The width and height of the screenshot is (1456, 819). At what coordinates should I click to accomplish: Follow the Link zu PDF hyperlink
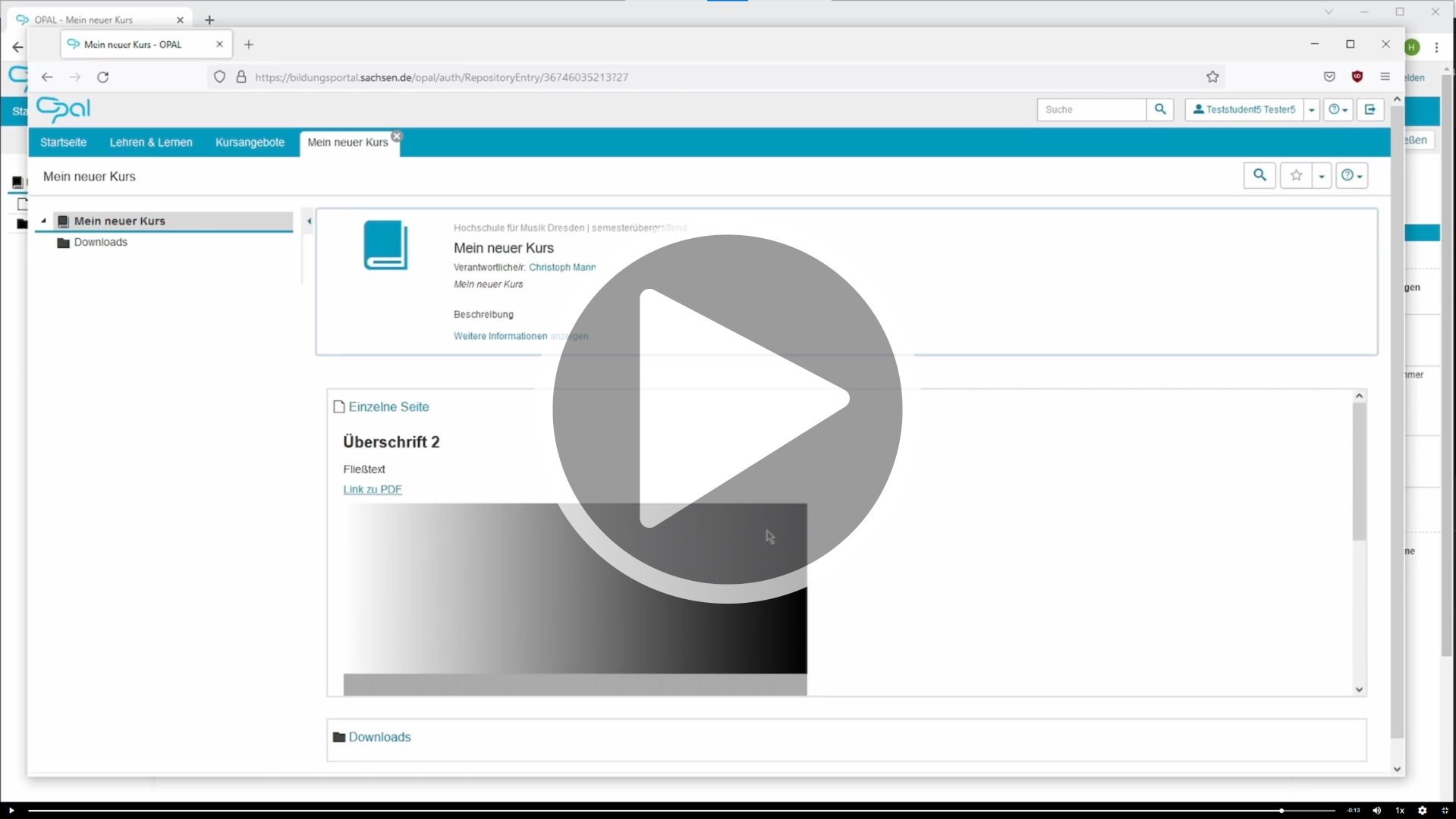pyautogui.click(x=372, y=489)
